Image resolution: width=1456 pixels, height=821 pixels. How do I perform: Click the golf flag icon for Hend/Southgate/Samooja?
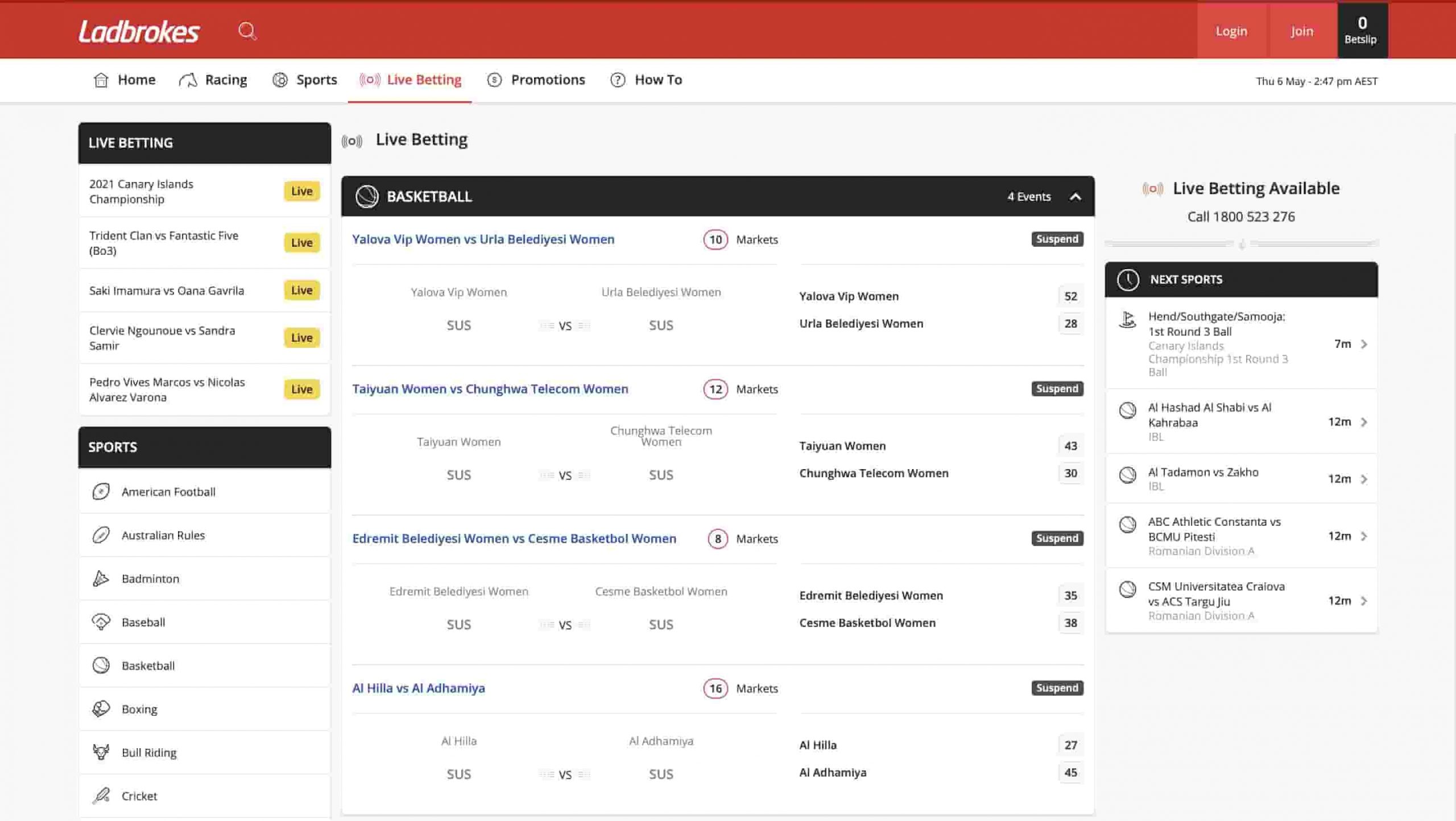[x=1127, y=320]
